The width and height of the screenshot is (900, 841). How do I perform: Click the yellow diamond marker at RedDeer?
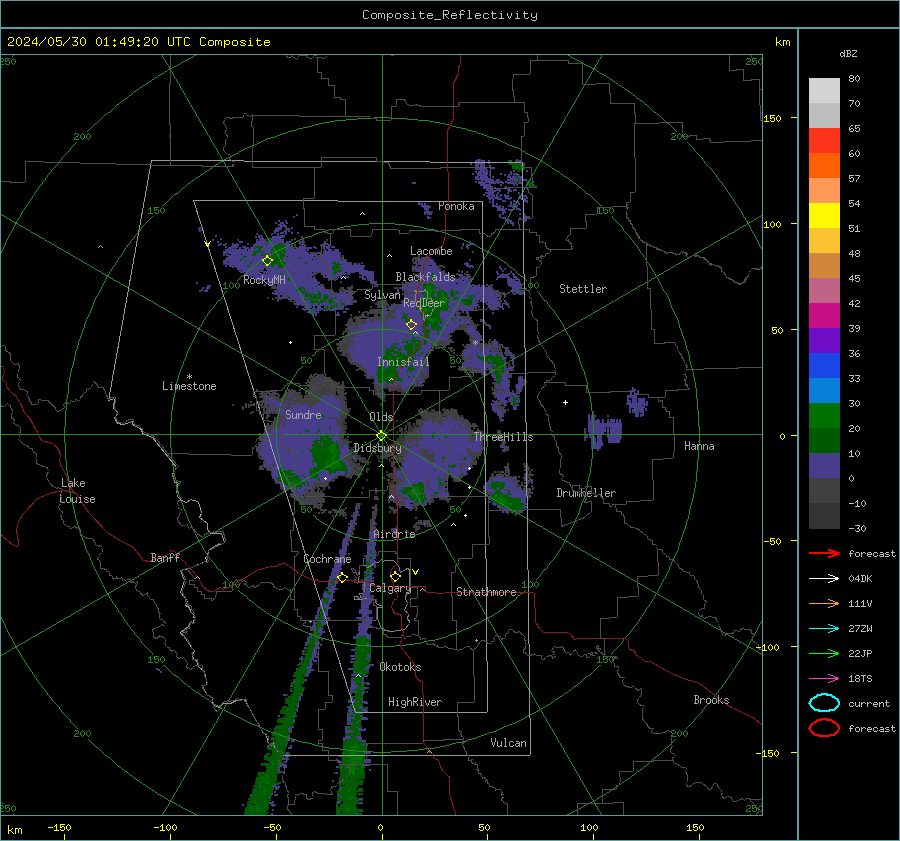[411, 325]
